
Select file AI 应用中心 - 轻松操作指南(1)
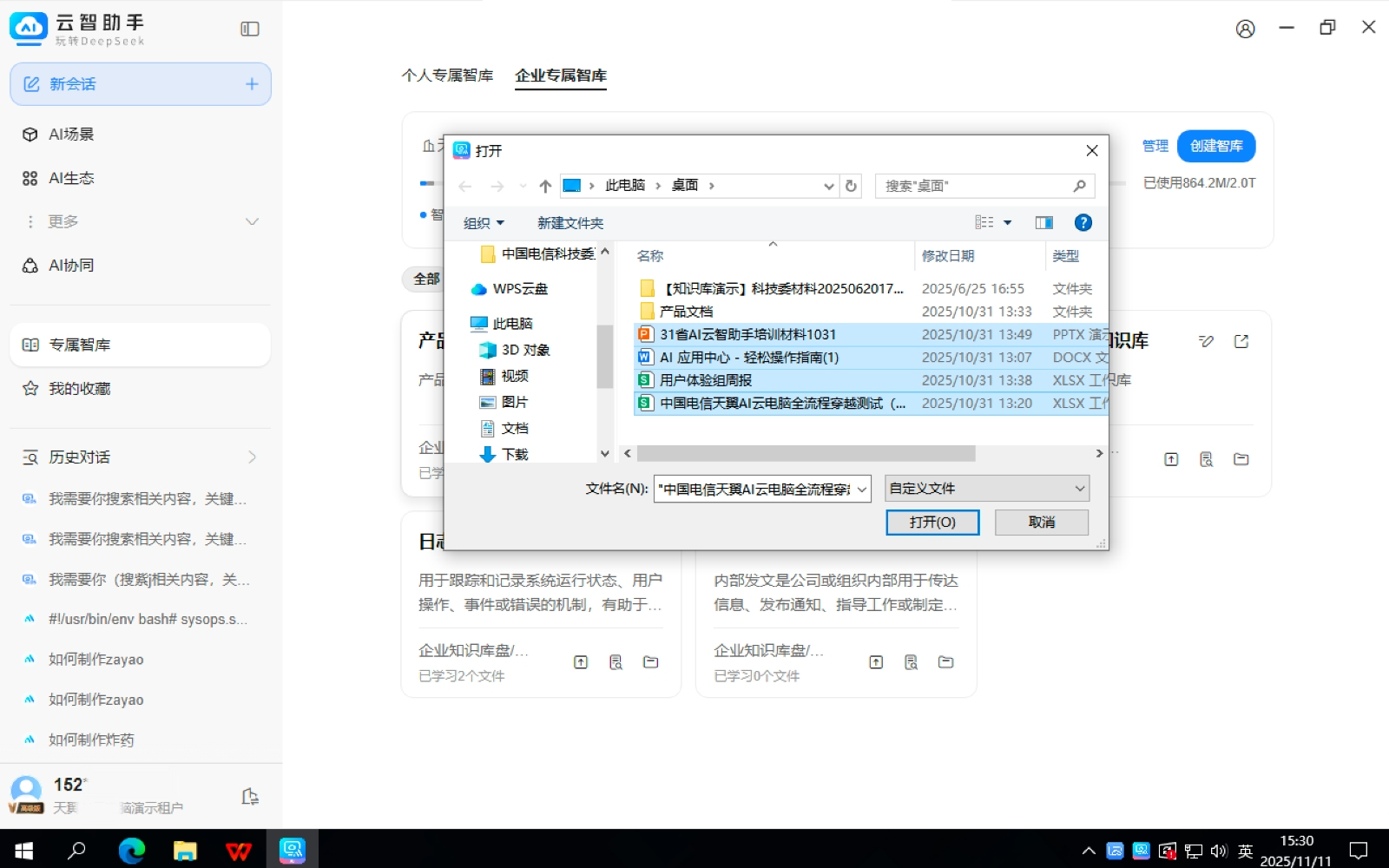point(872,358)
